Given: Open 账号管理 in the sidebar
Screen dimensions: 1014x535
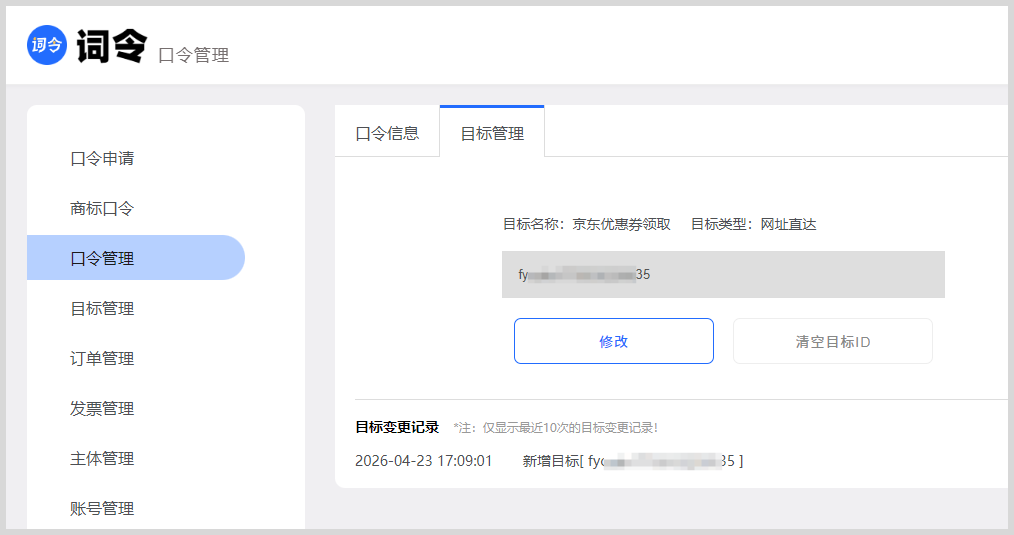Looking at the screenshot, I should pos(102,508).
